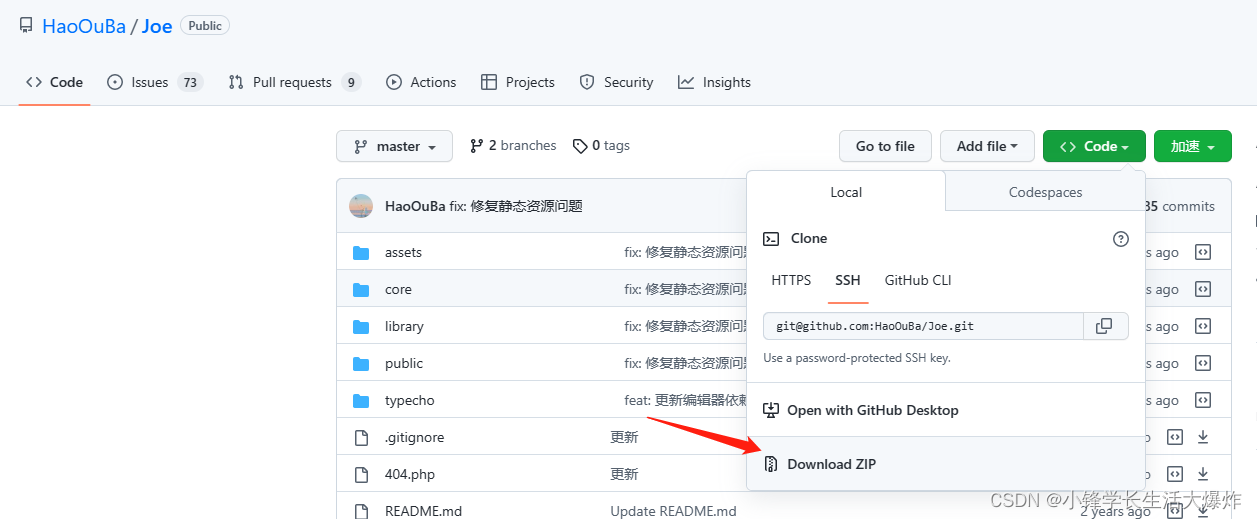The height and width of the screenshot is (519, 1257).
Task: Click the 404.php file icon
Action: (x=361, y=474)
